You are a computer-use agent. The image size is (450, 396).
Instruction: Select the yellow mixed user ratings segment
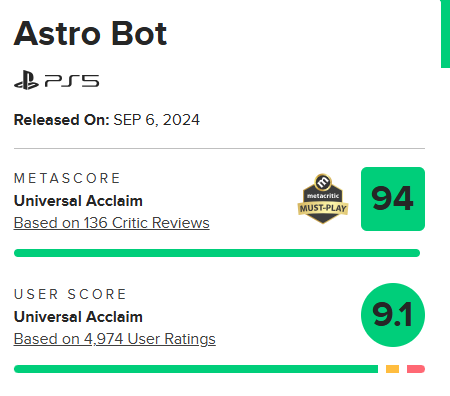393,369
